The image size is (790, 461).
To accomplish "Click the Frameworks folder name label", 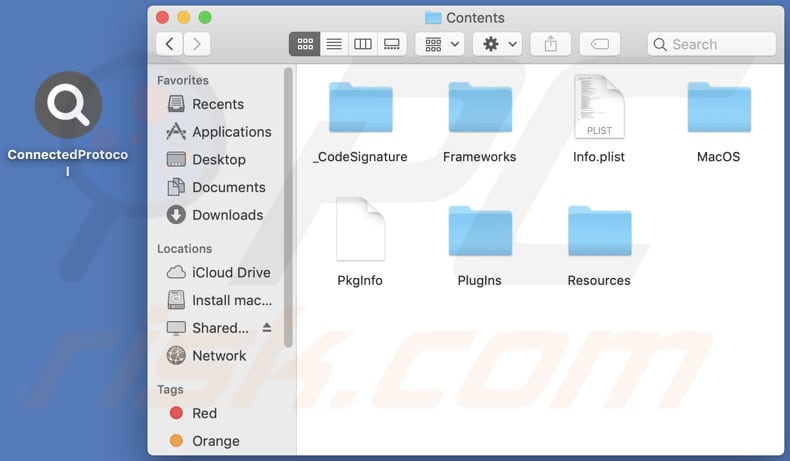I will click(x=480, y=157).
